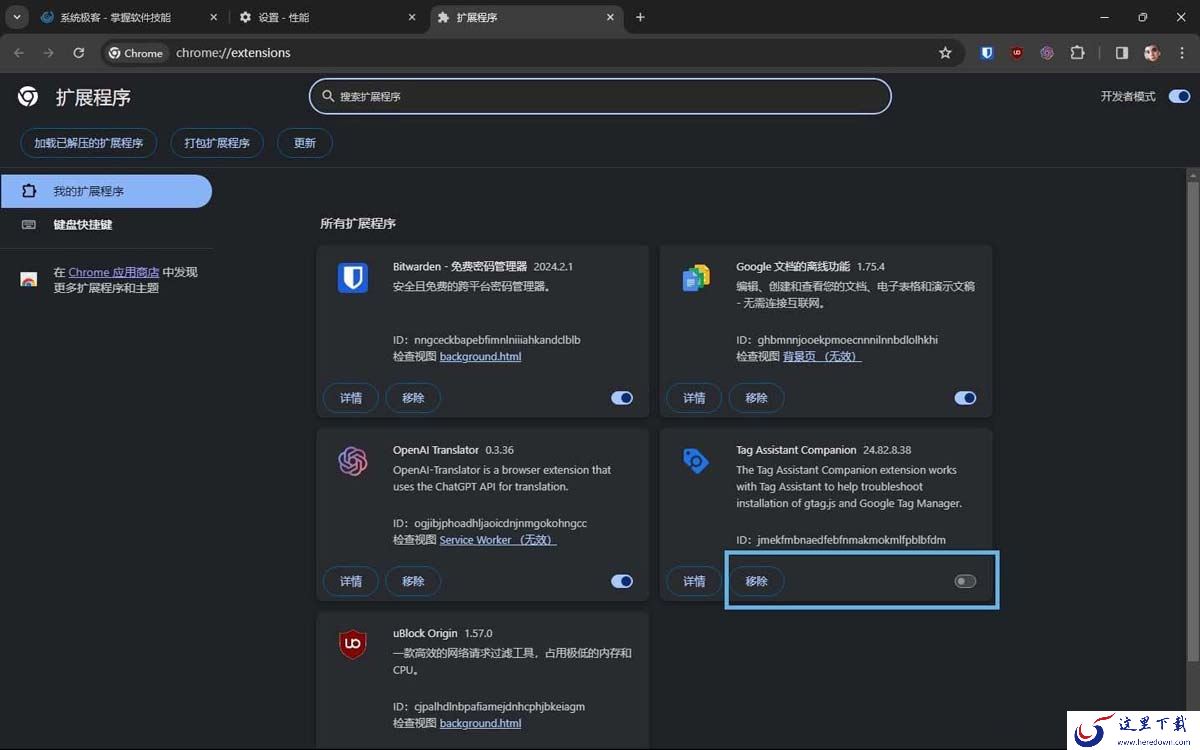
Task: Click the Bitwarden shield icon in card
Action: pyautogui.click(x=352, y=278)
